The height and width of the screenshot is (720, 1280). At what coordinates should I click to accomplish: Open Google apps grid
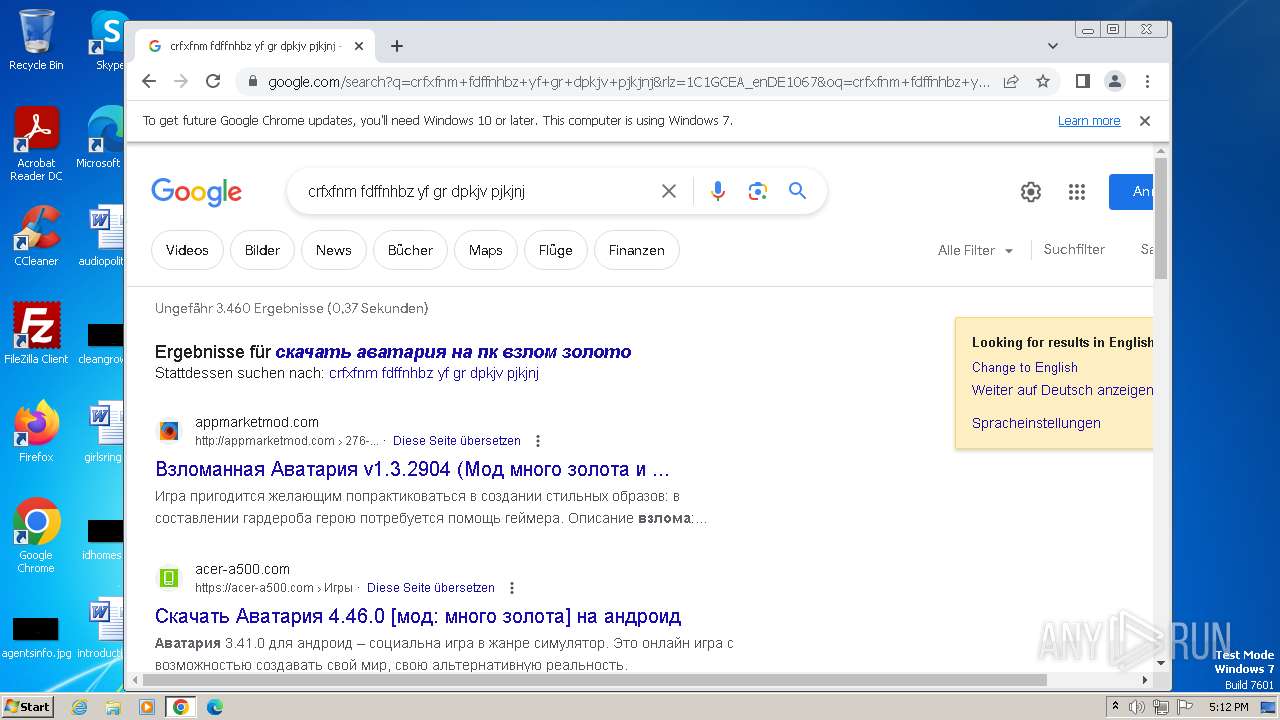(1076, 192)
